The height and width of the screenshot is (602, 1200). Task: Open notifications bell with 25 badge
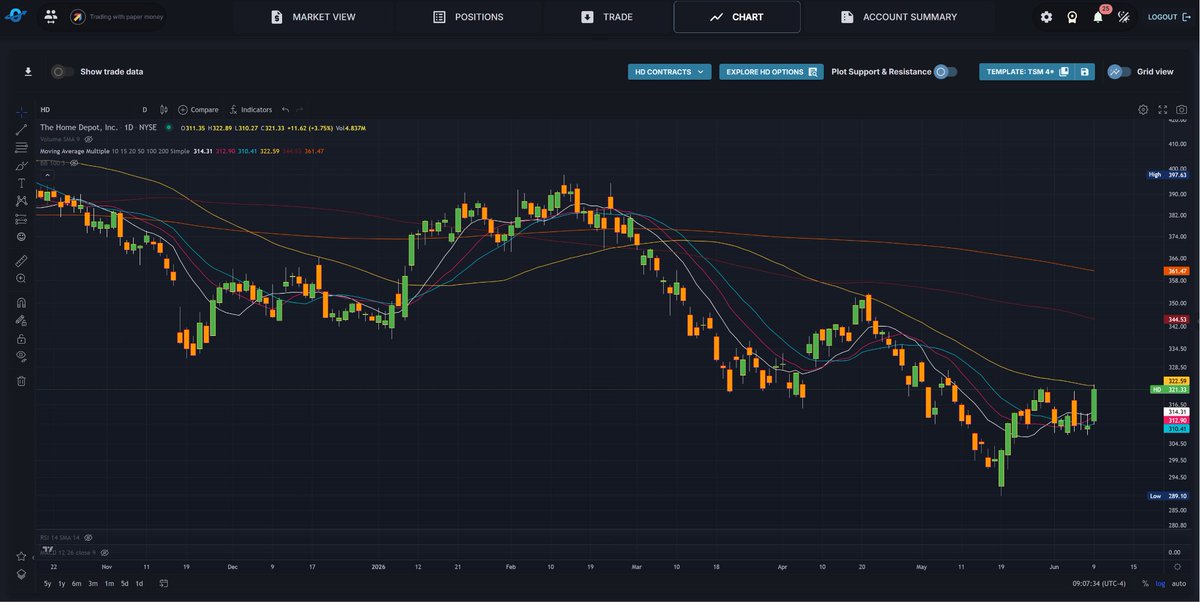coord(1098,17)
